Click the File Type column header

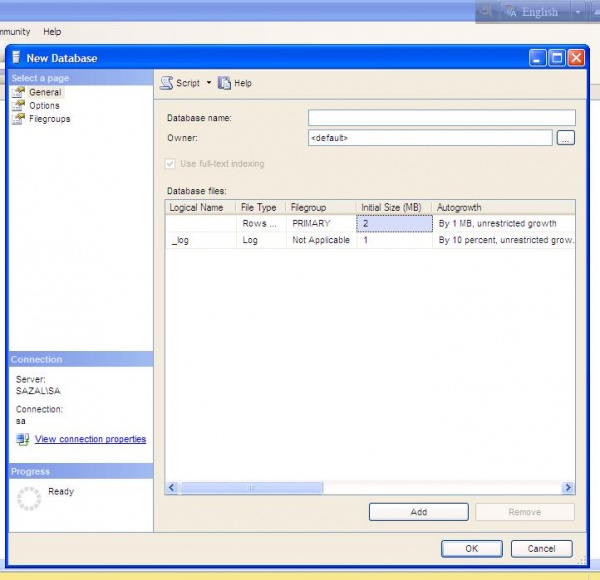tap(261, 207)
